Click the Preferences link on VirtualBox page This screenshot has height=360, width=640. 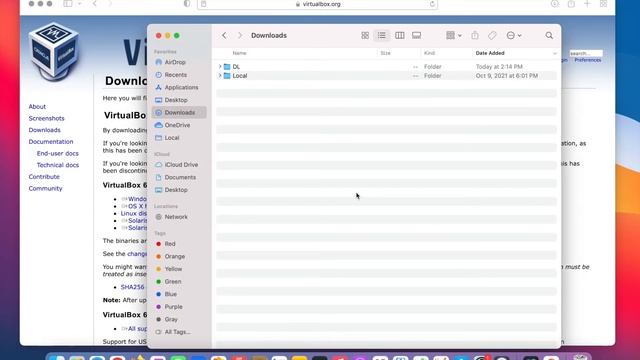pos(588,60)
